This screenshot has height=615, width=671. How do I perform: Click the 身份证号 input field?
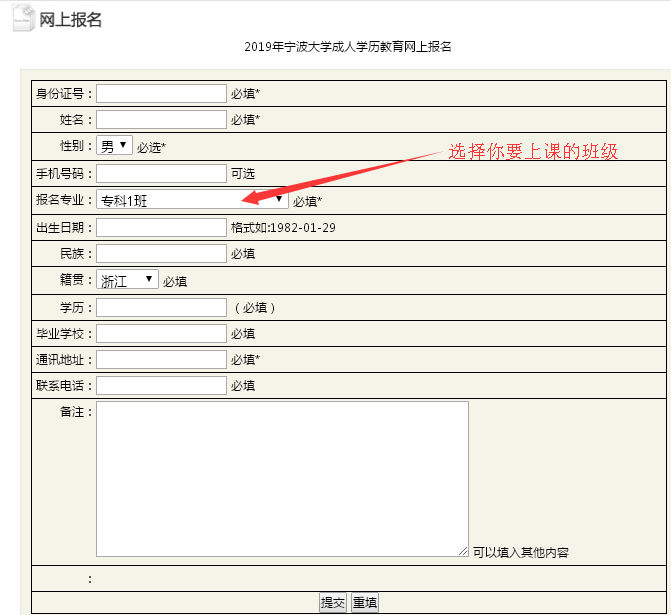[x=161, y=93]
